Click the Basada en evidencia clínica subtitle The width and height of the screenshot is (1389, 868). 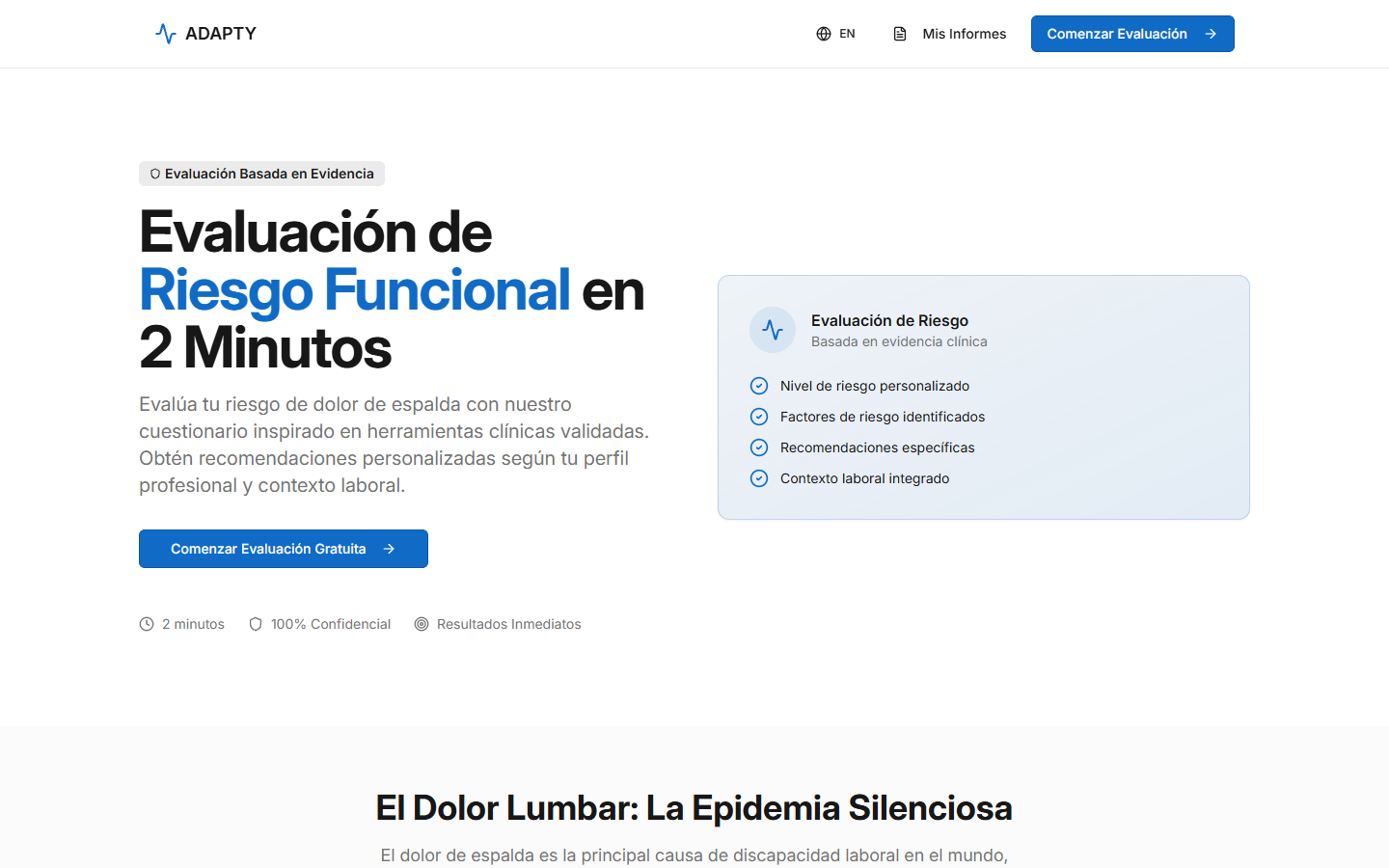899,341
